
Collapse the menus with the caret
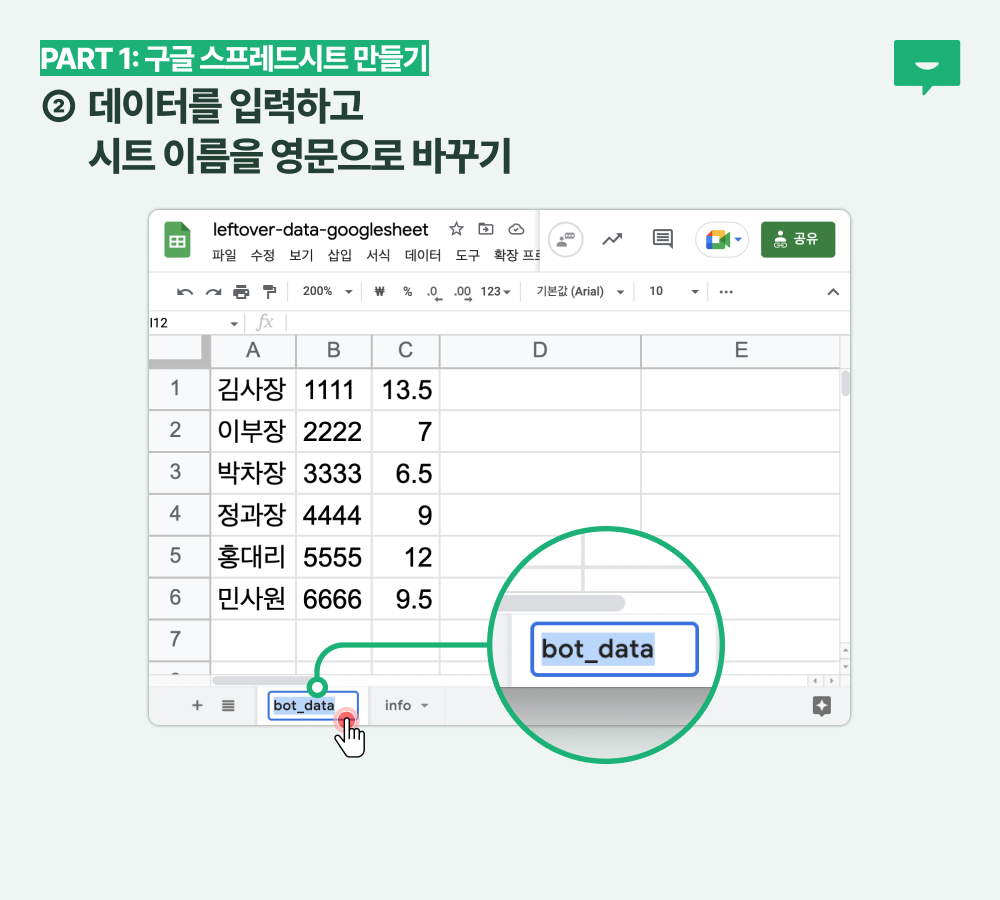point(833,292)
